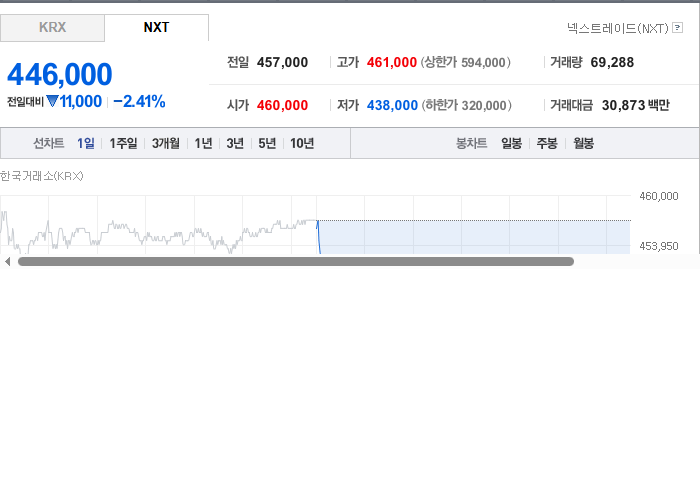Image resolution: width=700 pixels, height=490 pixels.
Task: Click the shaded blue area of price chart
Action: click(x=474, y=237)
